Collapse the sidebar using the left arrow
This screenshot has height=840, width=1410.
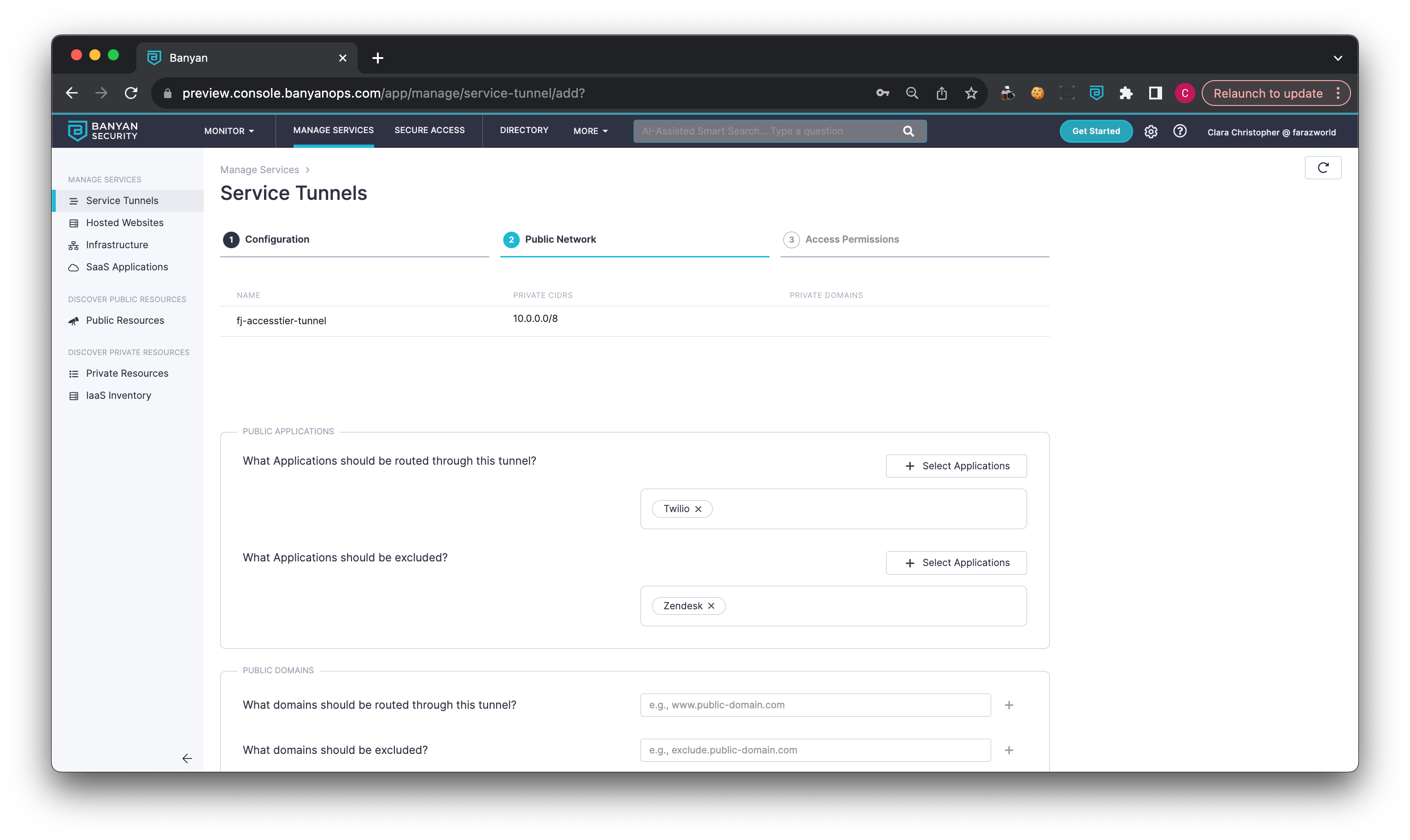187,758
